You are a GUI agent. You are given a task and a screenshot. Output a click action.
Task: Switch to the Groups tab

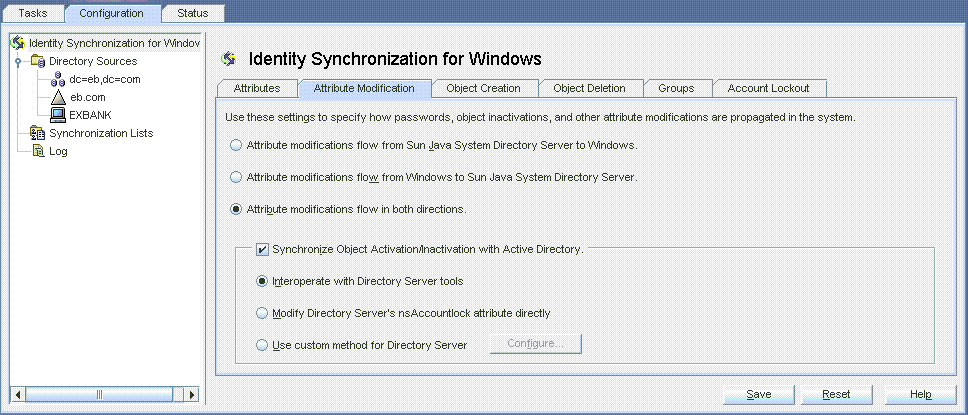(677, 88)
